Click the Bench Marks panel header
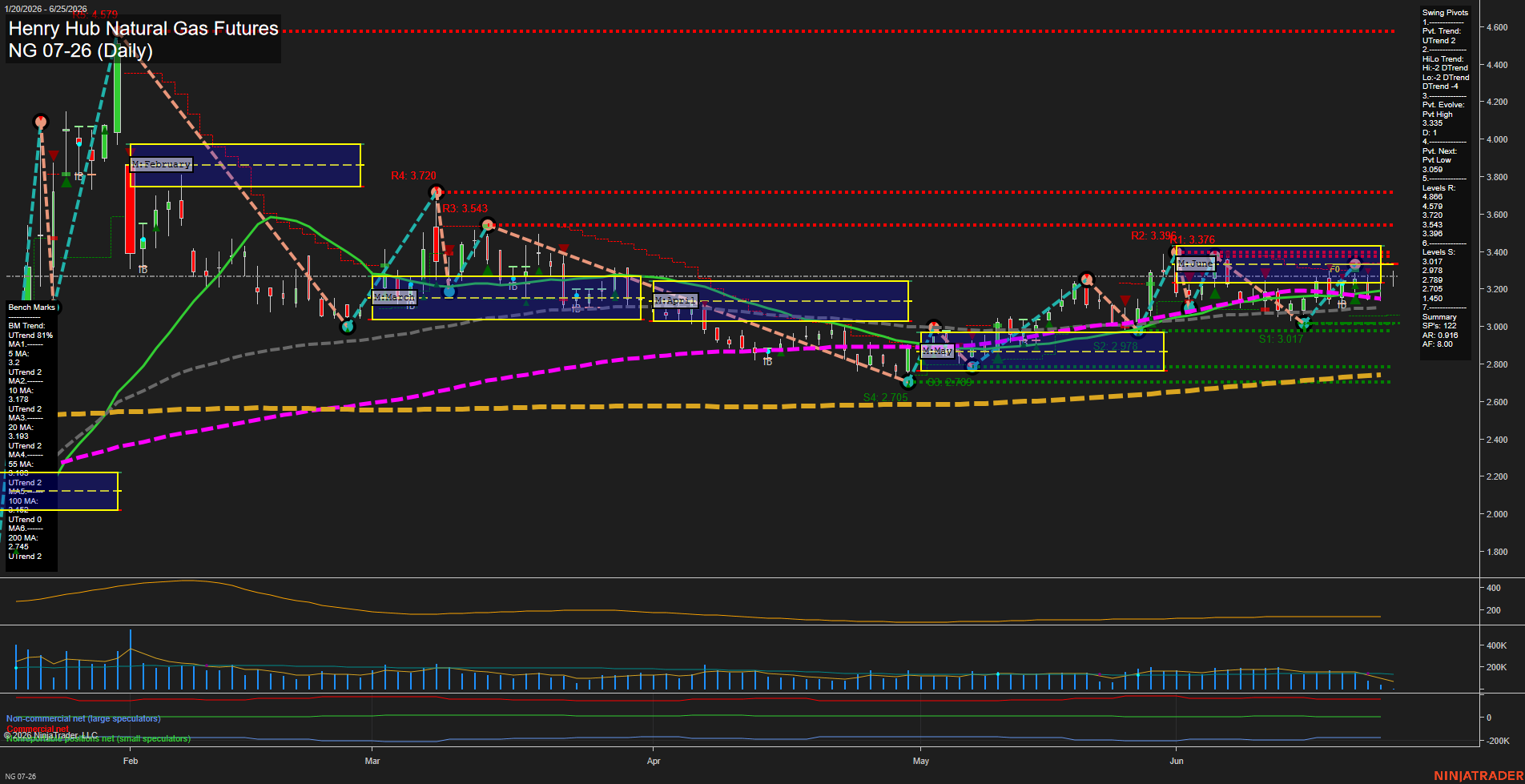This screenshot has height=784, width=1525. (32, 308)
